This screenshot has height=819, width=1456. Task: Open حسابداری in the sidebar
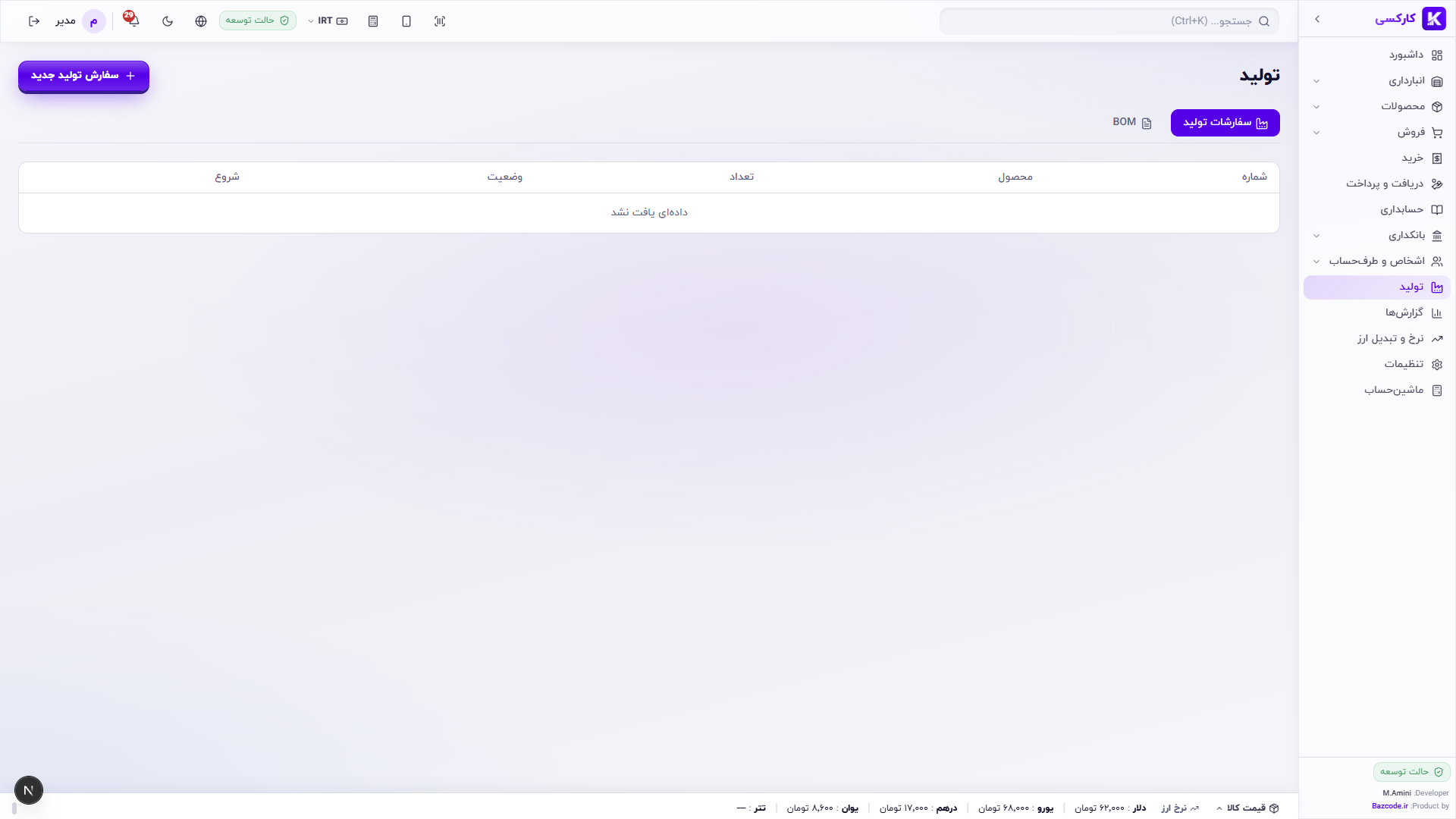click(x=1377, y=210)
